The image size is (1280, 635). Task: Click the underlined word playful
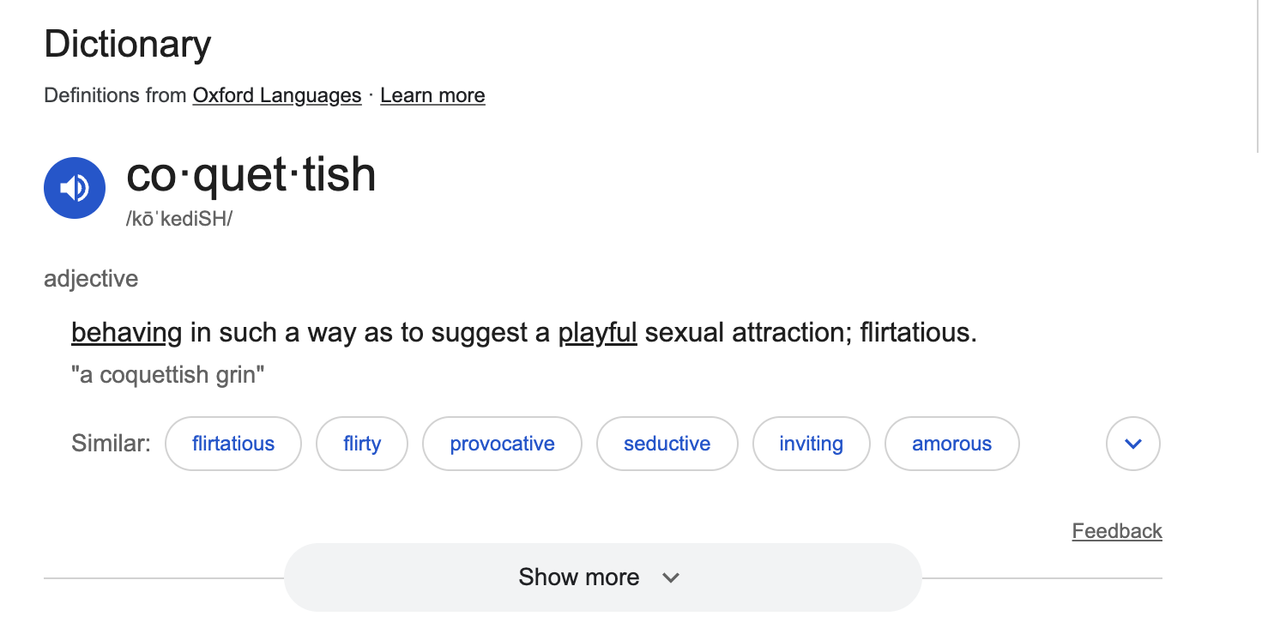point(597,332)
